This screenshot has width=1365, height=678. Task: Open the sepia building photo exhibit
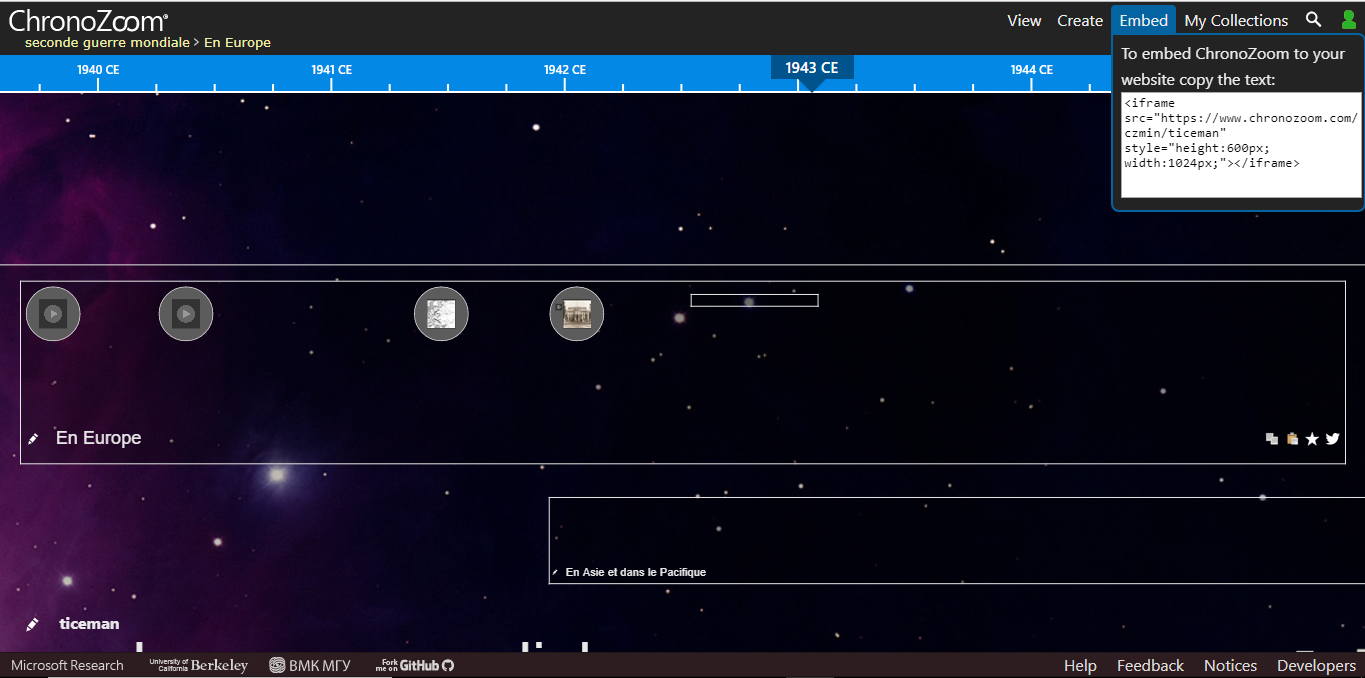(x=577, y=314)
